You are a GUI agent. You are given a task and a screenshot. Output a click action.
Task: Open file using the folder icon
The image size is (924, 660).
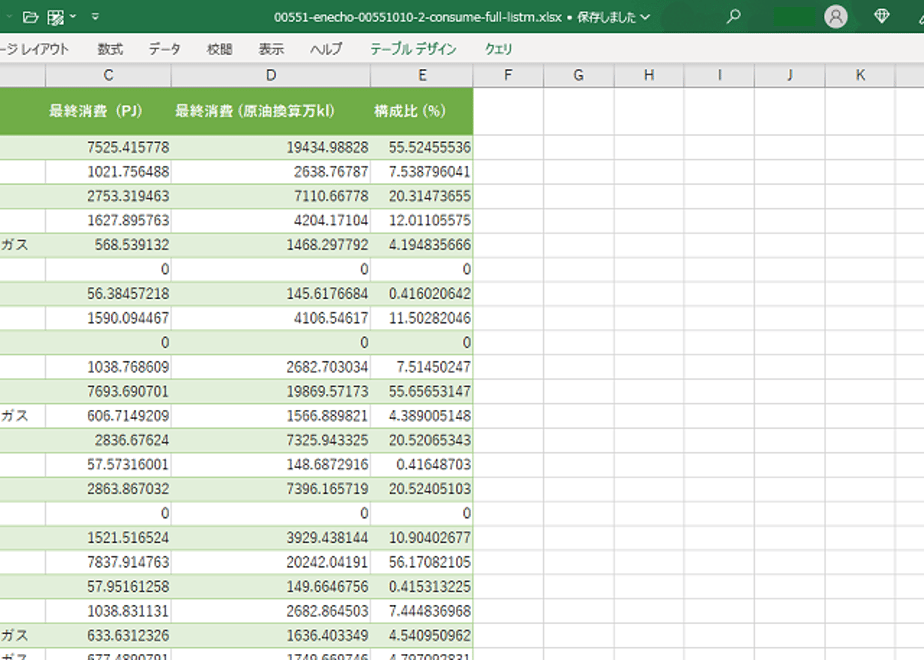coord(30,17)
